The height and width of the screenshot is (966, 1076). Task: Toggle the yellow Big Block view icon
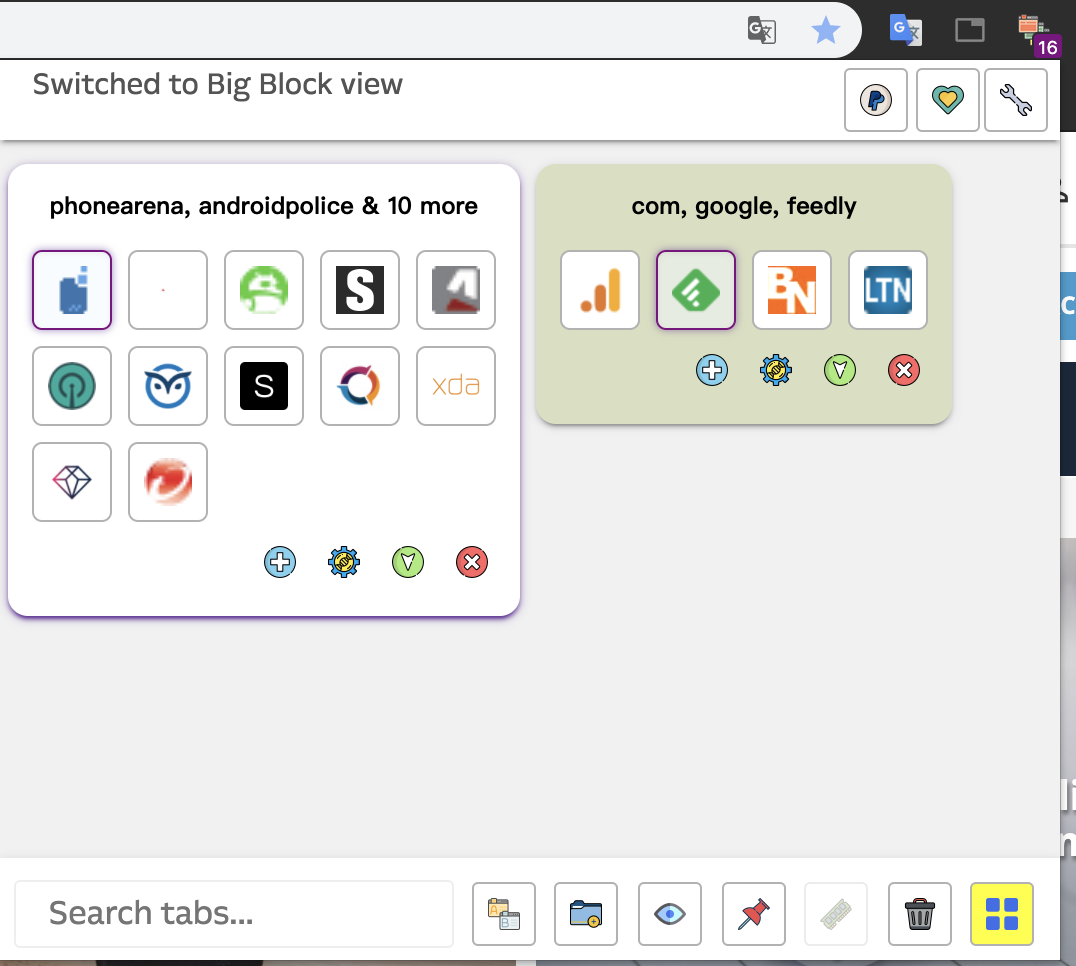click(1001, 913)
